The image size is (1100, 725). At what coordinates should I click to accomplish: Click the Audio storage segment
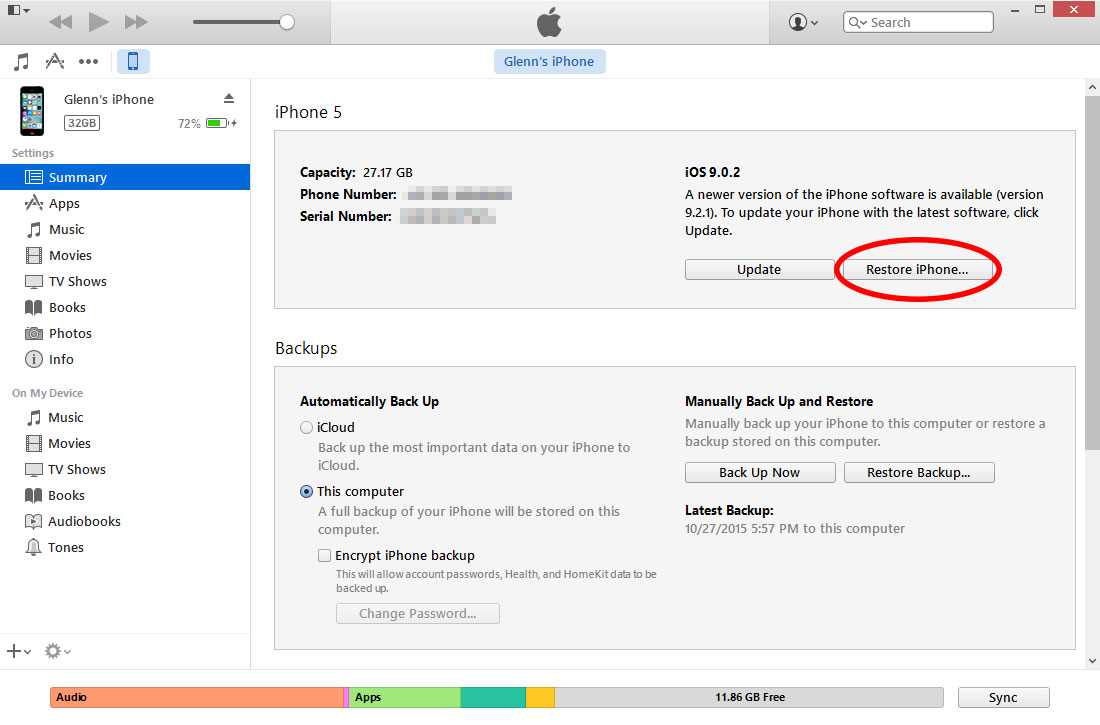[196, 697]
